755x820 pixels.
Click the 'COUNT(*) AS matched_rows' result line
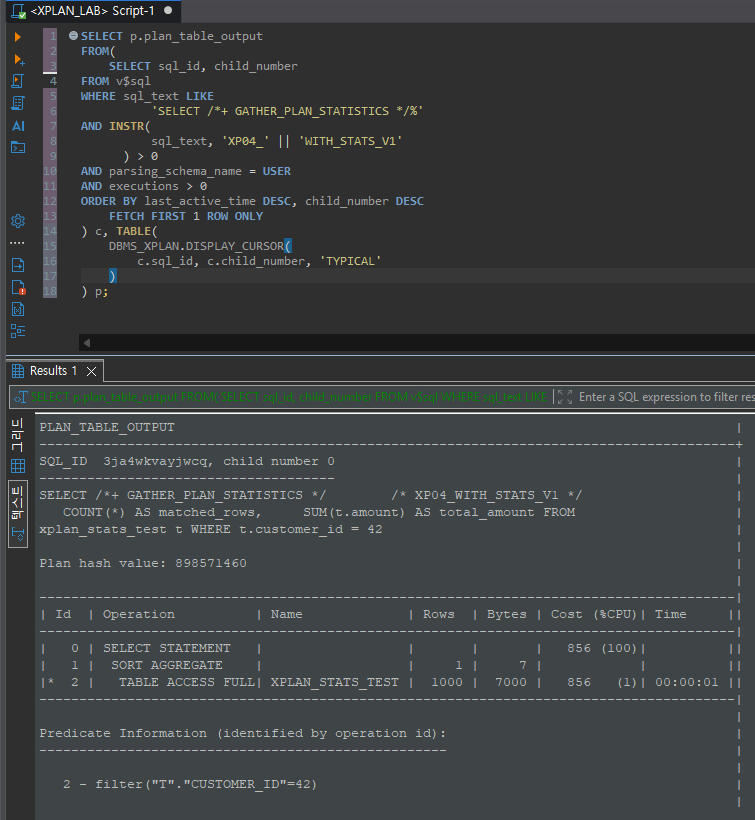pos(162,512)
